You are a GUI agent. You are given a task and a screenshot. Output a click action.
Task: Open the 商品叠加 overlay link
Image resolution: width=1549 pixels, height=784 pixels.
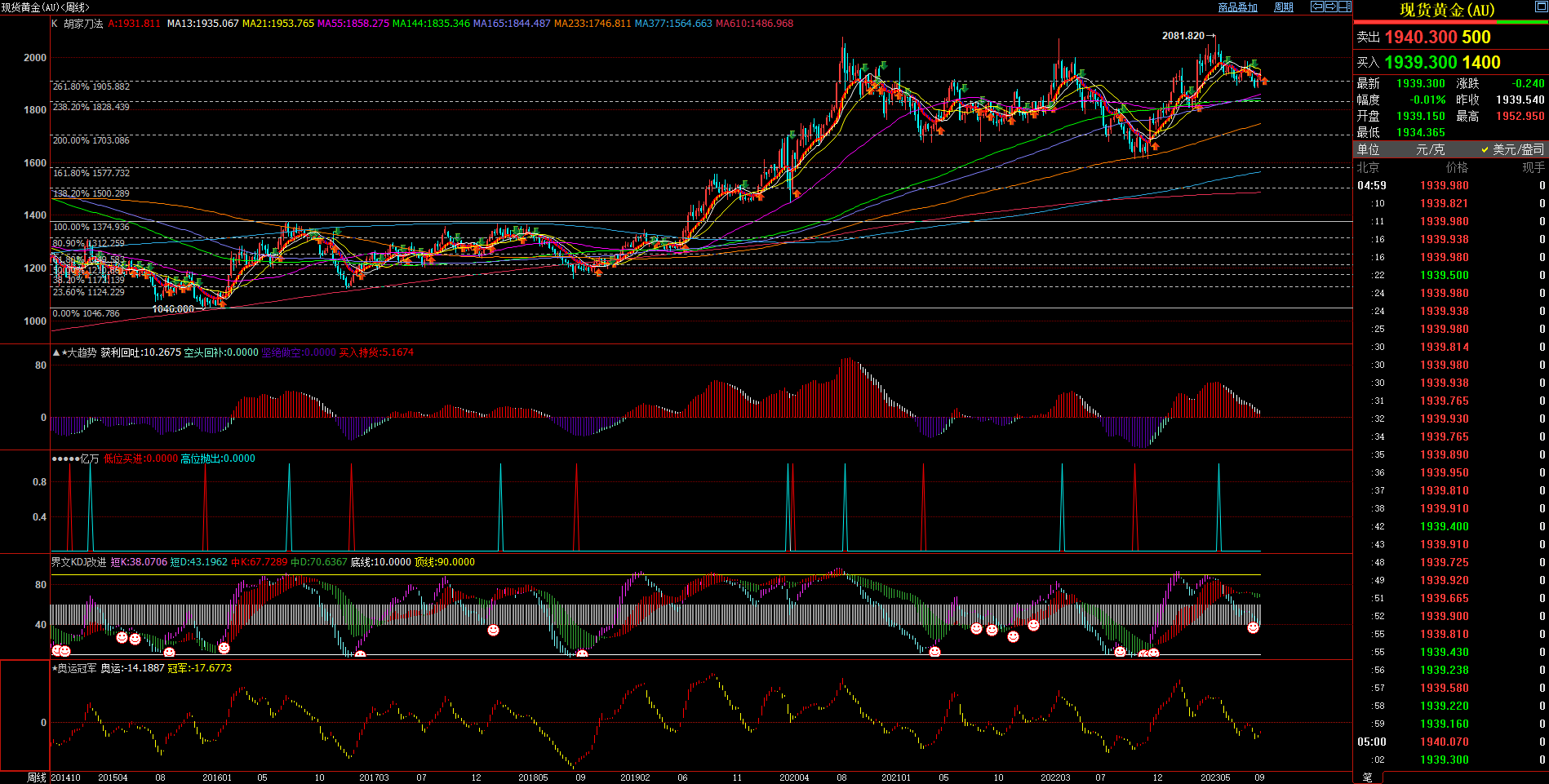[x=1237, y=7]
